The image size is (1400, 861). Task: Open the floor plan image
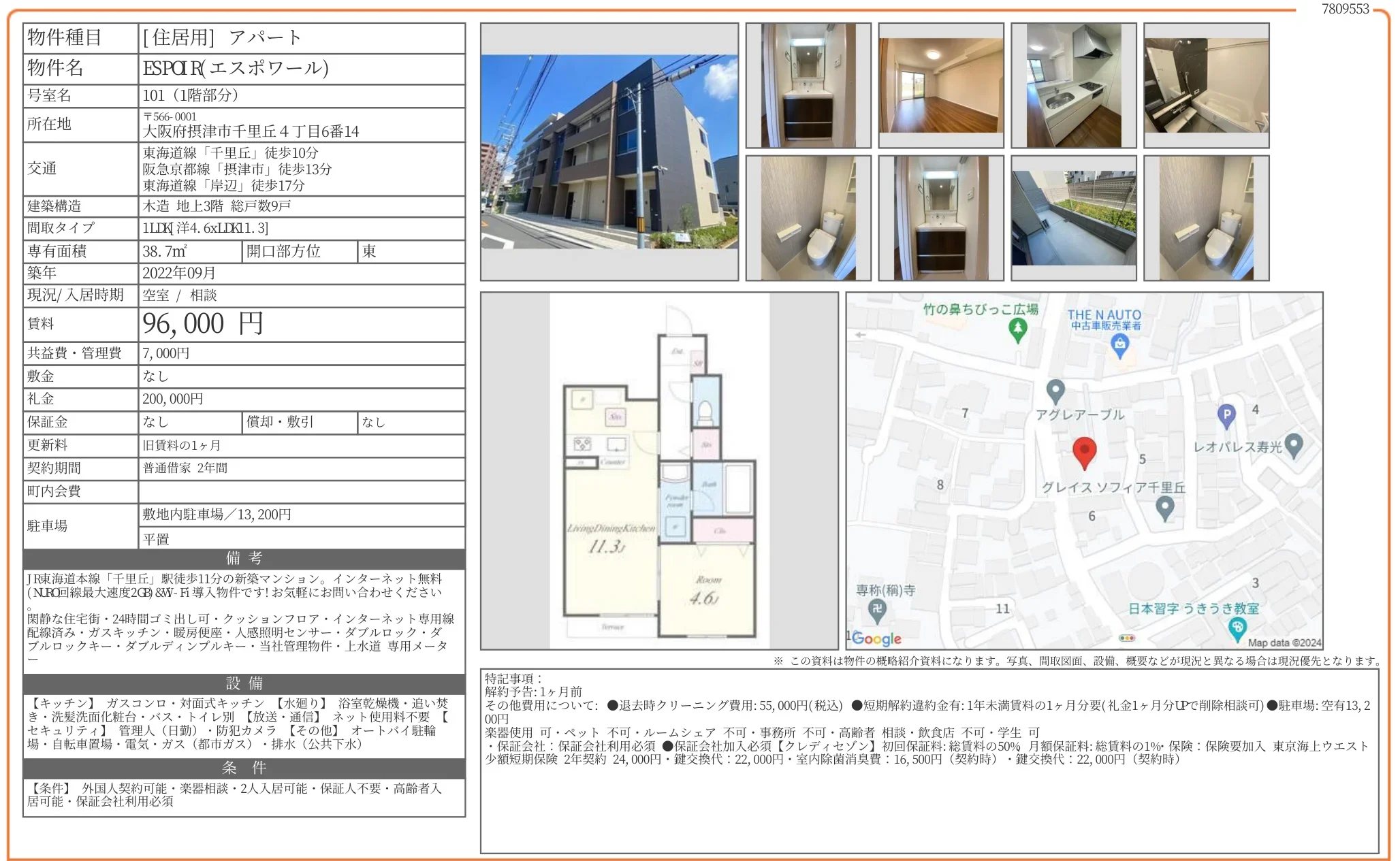[659, 471]
